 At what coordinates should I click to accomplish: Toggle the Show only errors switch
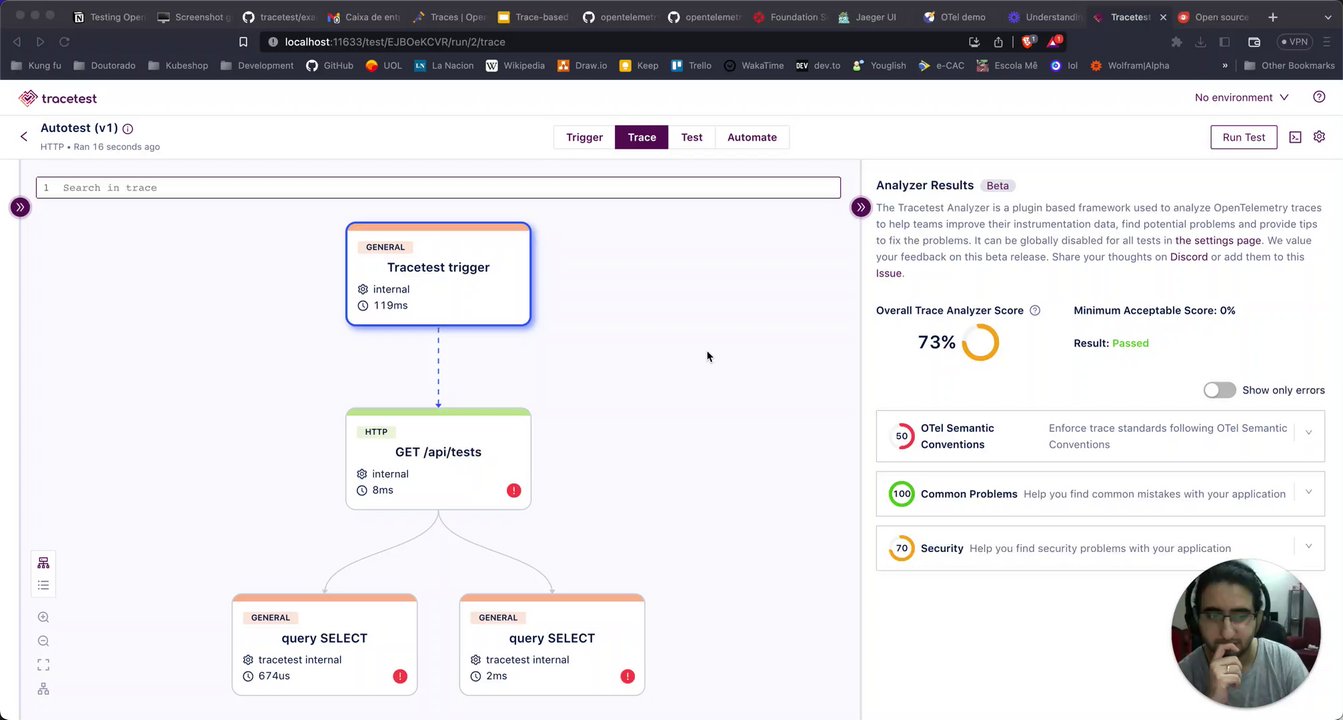coord(1219,390)
